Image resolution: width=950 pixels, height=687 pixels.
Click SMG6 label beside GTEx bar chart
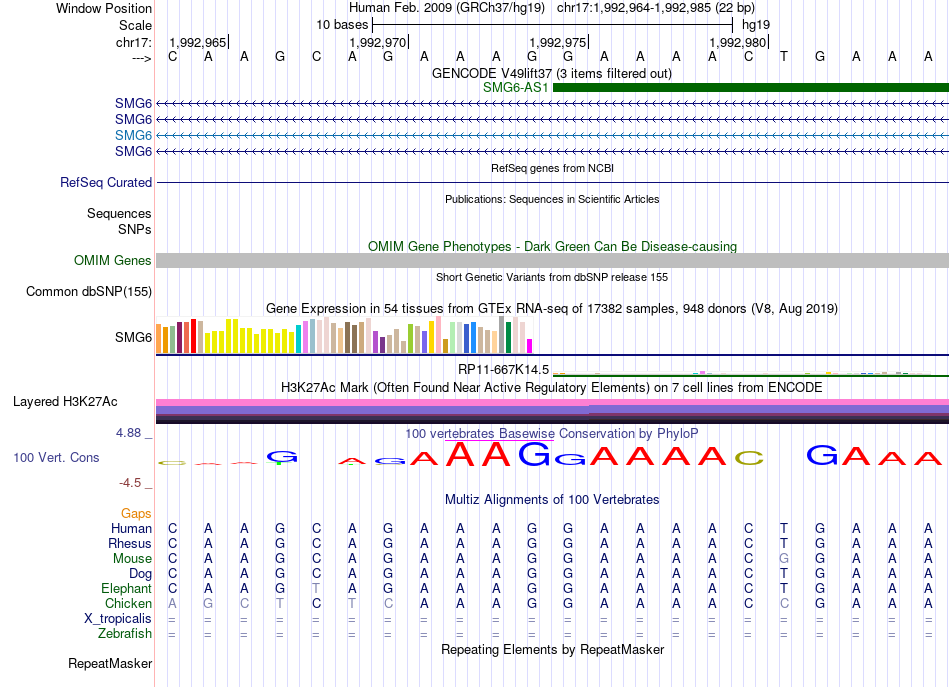(133, 337)
